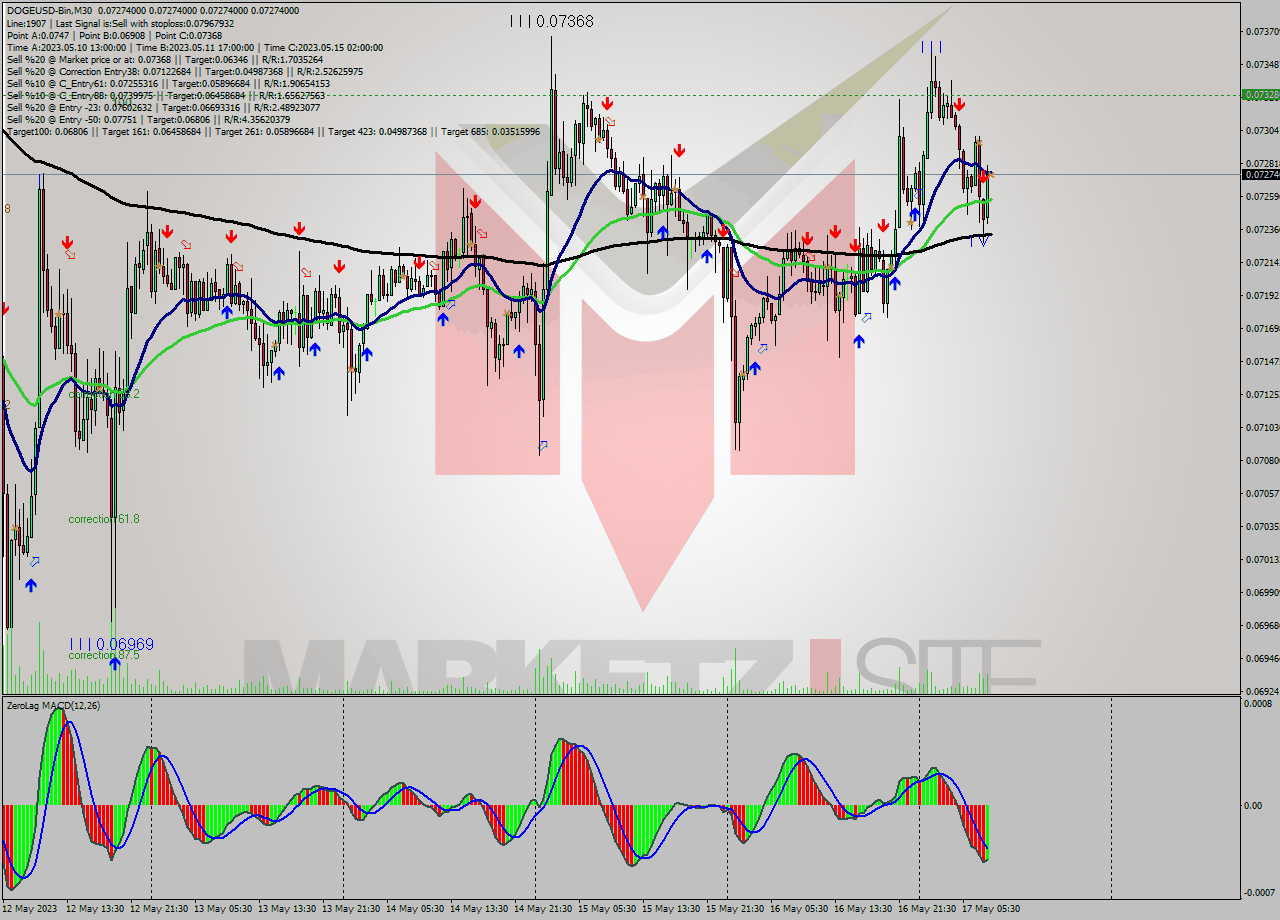Select the 'correction 87.5' level label
Screen dimensions: 1280x920
click(x=104, y=655)
